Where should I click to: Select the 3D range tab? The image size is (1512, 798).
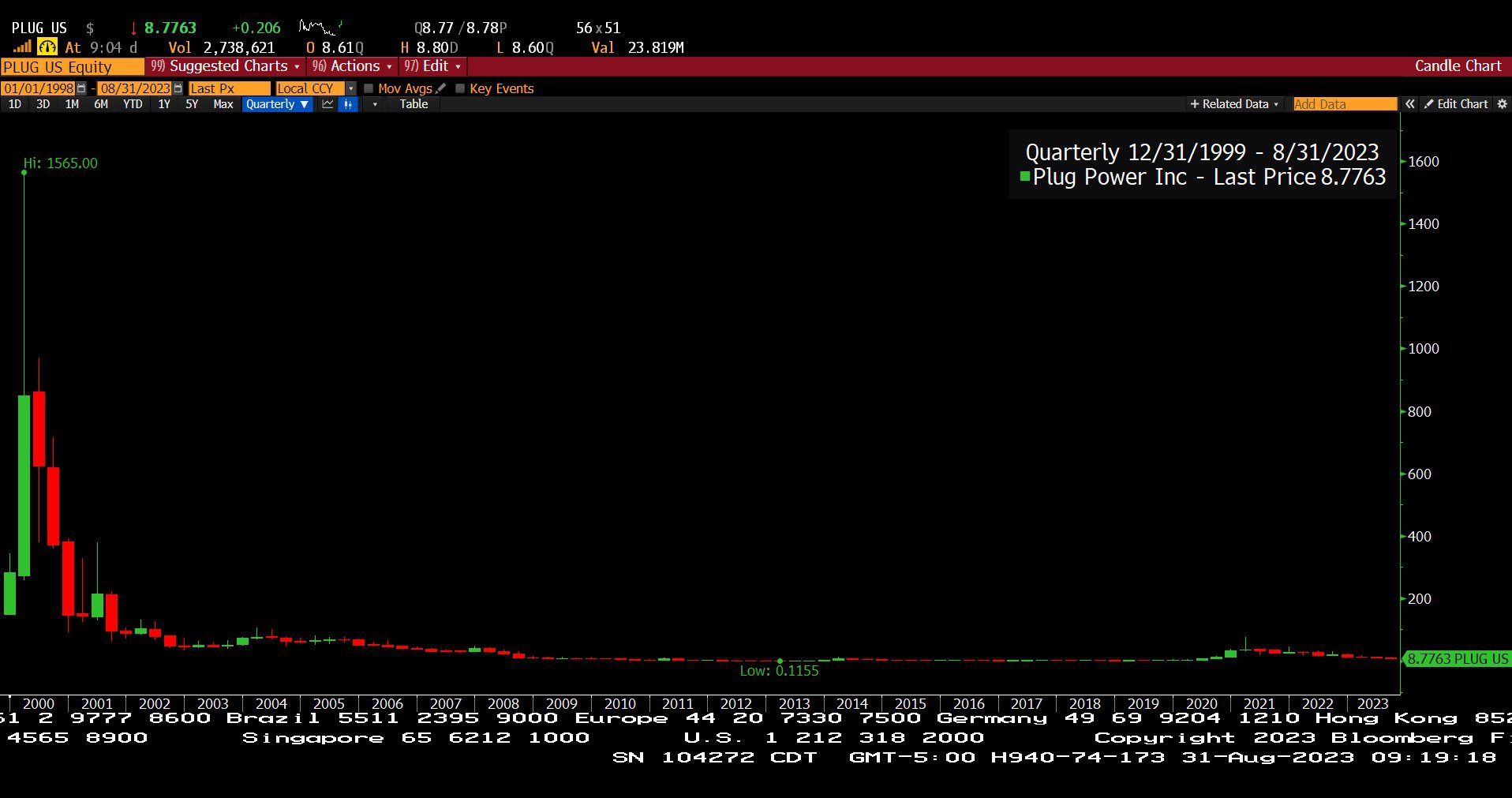[x=43, y=104]
